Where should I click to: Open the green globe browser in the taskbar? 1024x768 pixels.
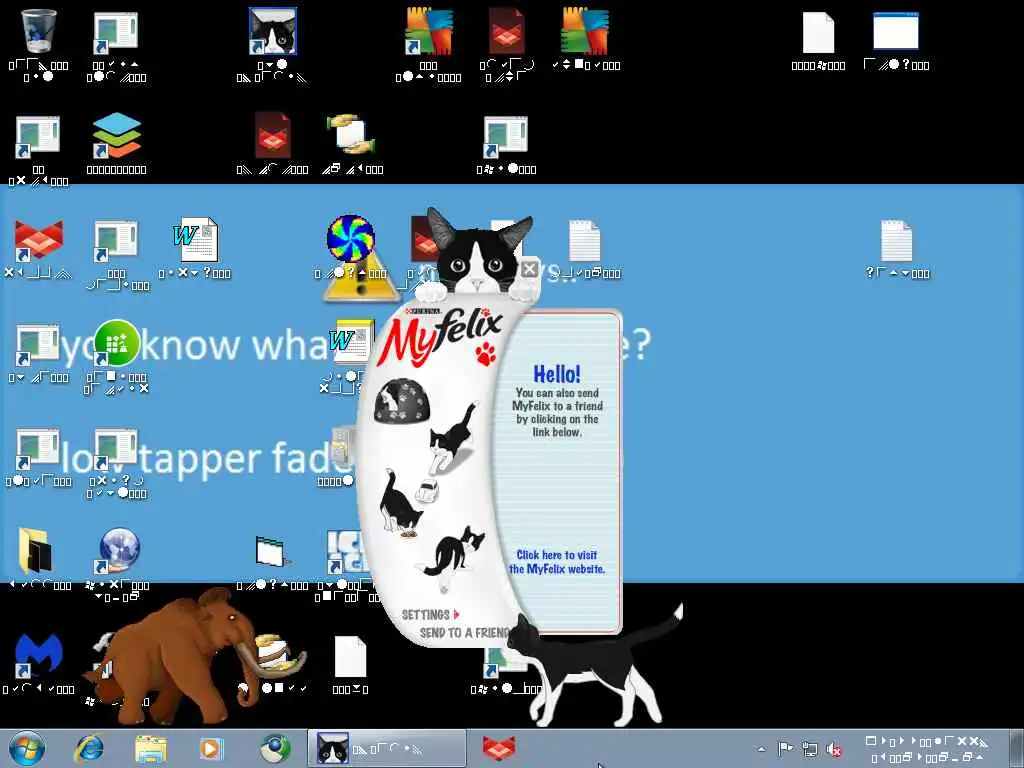point(275,749)
